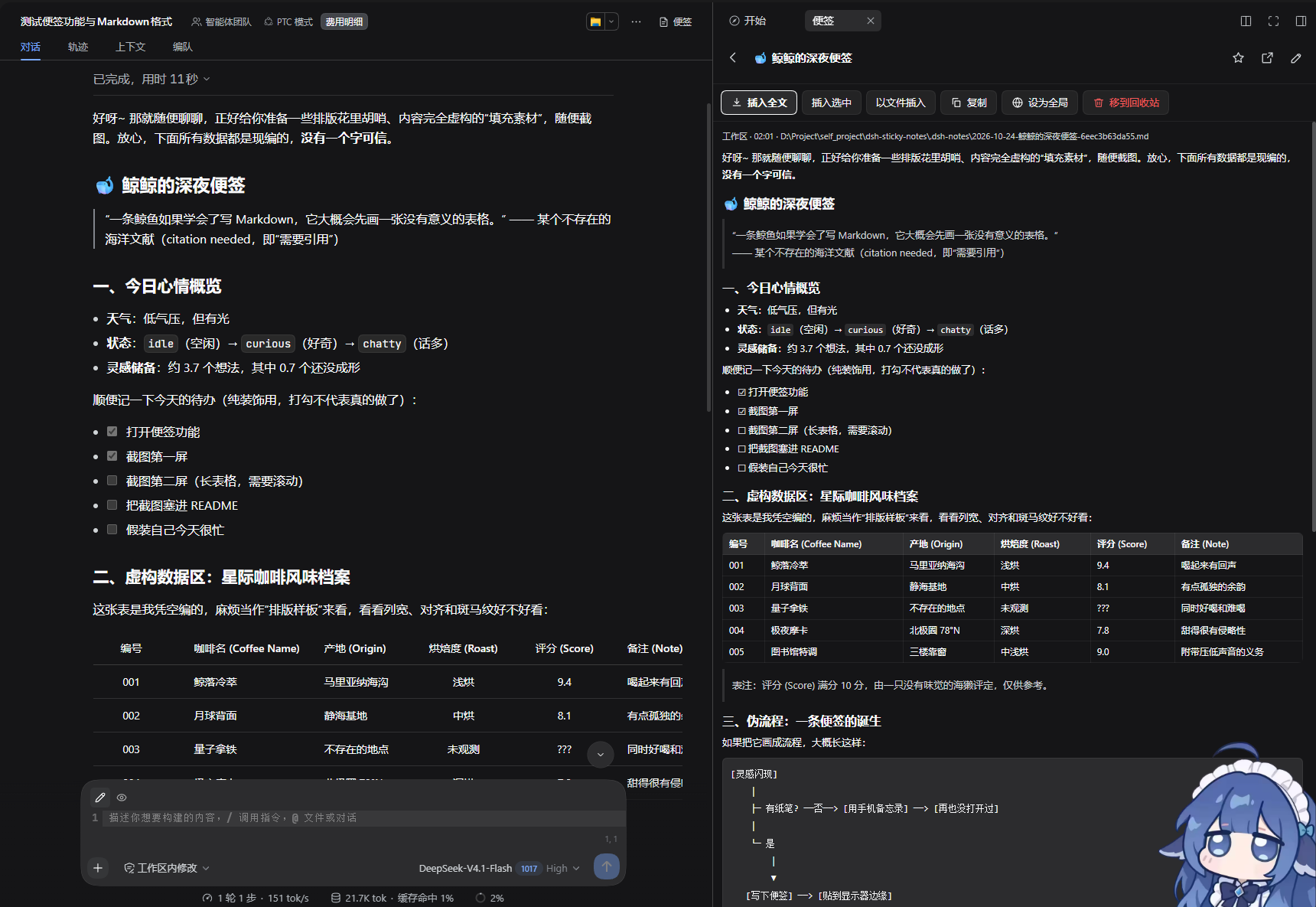
Task: Open the yellow folder icon button
Action: [595, 21]
